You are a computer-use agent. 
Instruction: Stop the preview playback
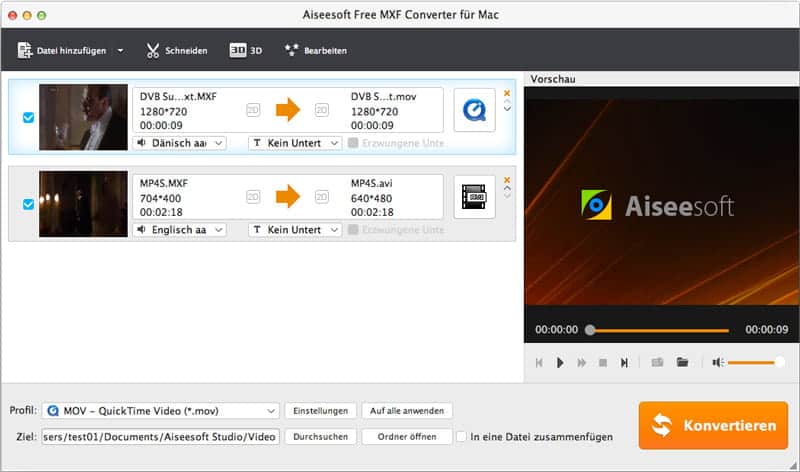tap(603, 362)
